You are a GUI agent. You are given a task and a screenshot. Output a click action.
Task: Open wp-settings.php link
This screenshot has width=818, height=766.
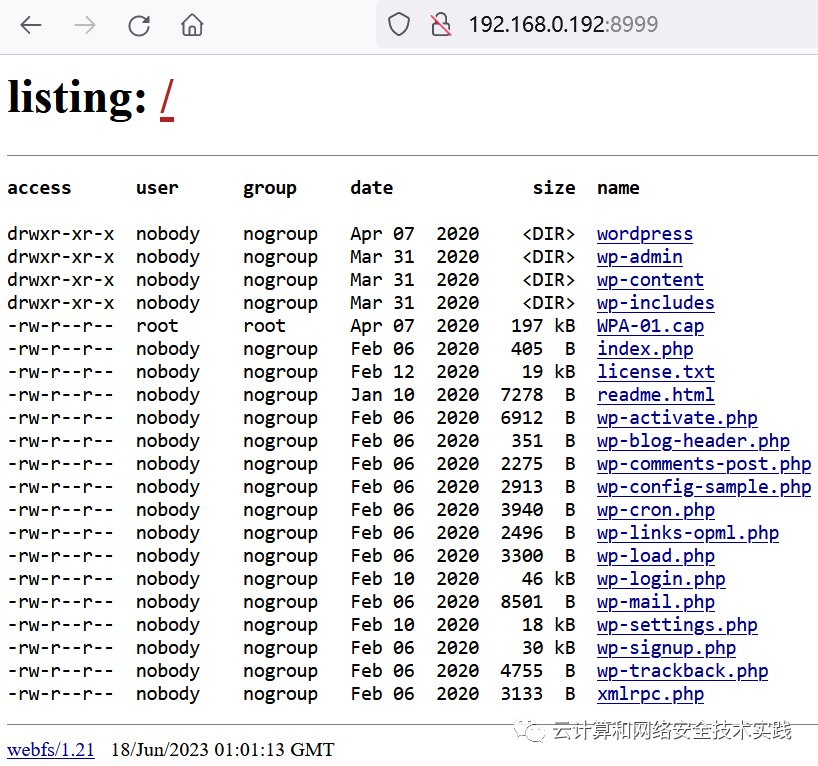click(677, 625)
